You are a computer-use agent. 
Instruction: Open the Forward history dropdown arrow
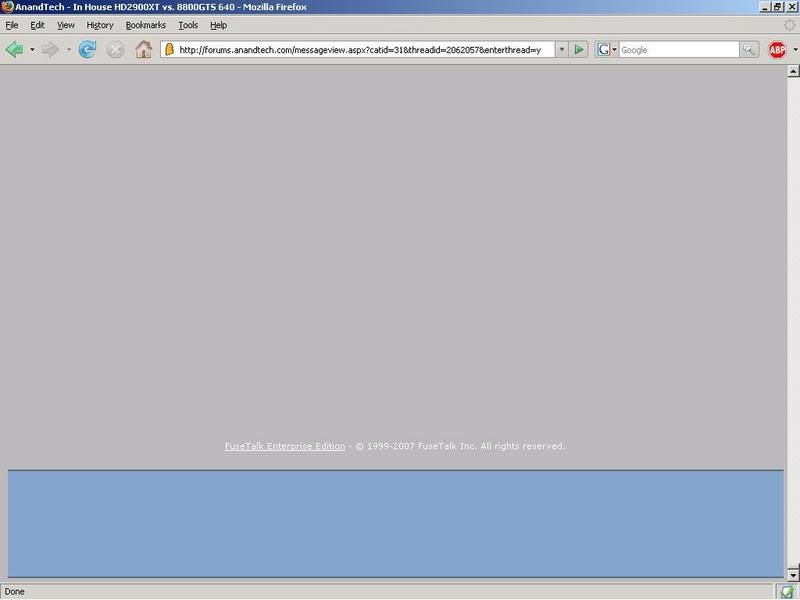pyautogui.click(x=68, y=49)
